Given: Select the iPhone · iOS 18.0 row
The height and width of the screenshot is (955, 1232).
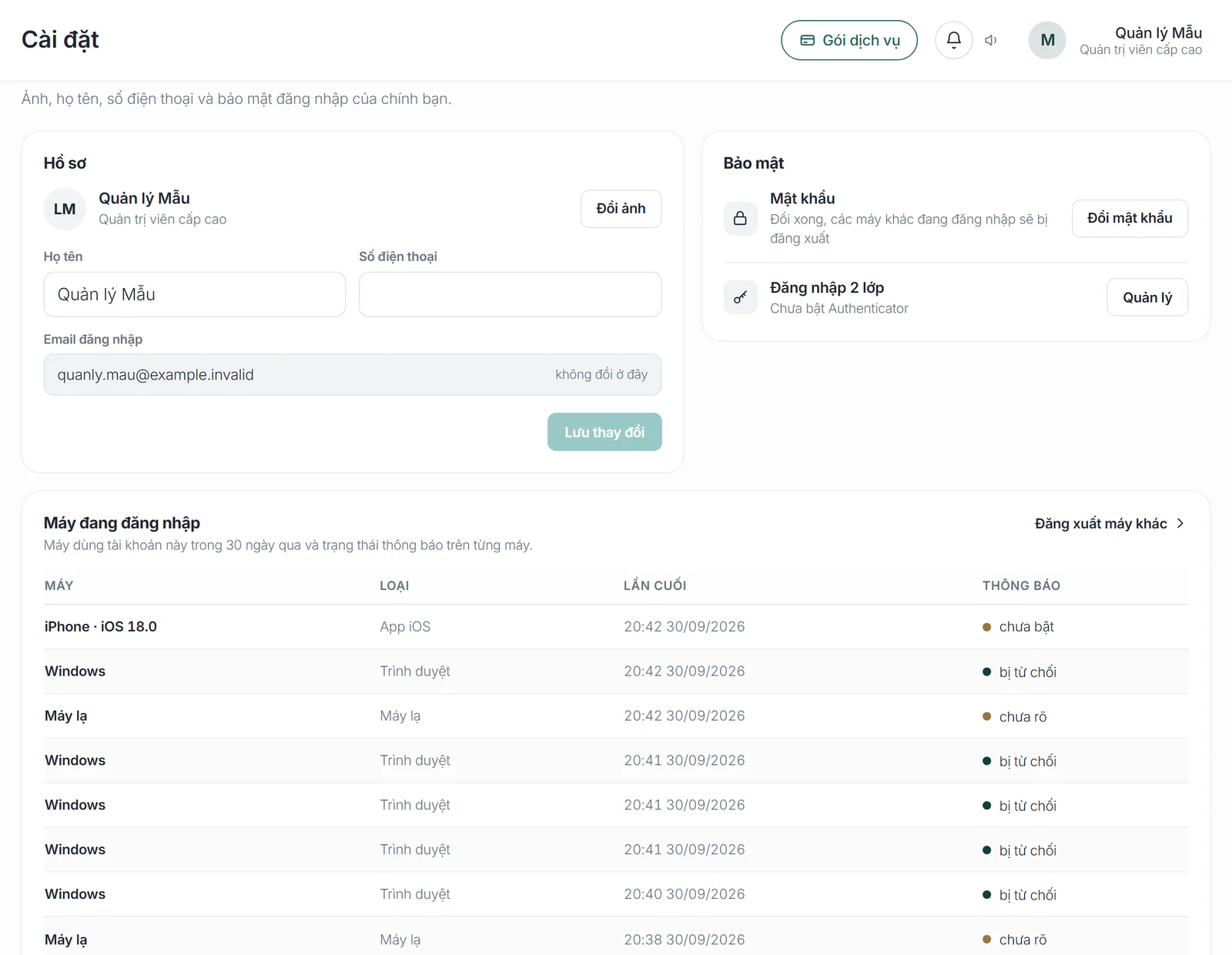Looking at the screenshot, I should coord(616,627).
